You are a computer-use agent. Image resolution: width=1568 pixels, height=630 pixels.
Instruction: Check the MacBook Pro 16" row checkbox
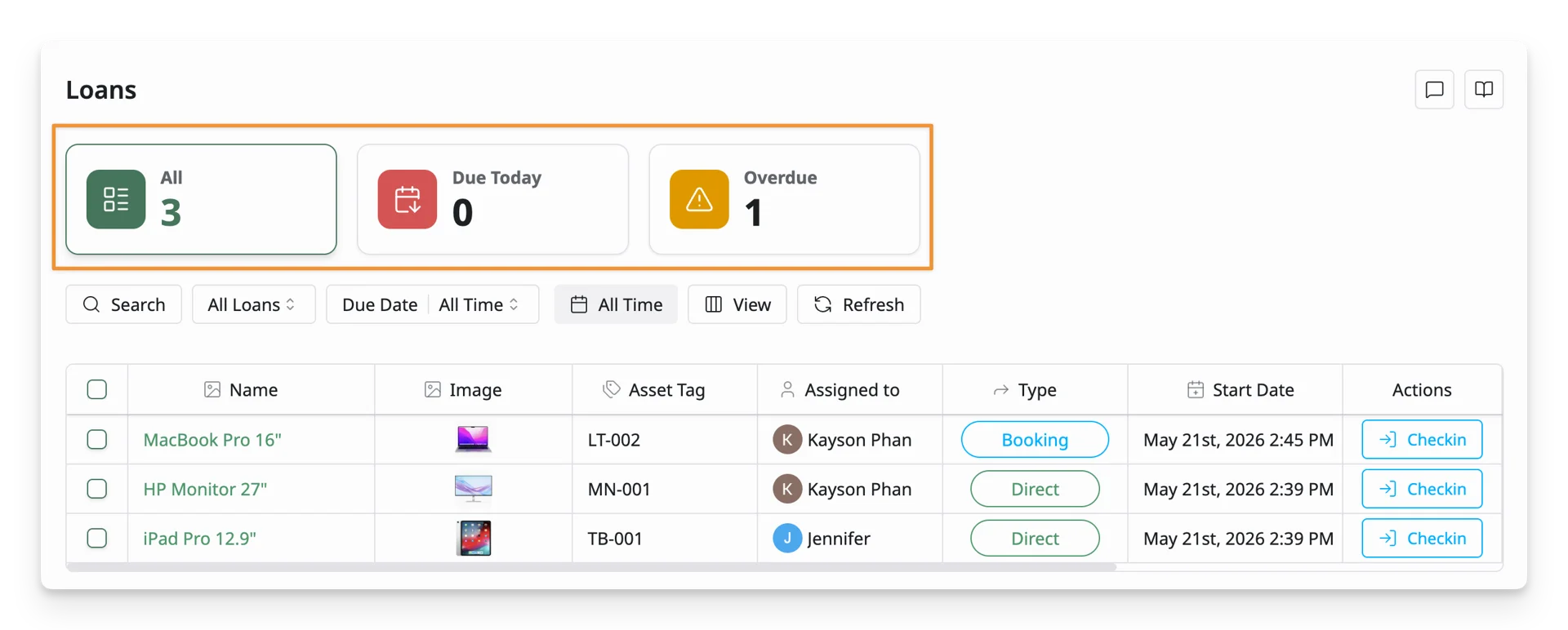point(97,439)
